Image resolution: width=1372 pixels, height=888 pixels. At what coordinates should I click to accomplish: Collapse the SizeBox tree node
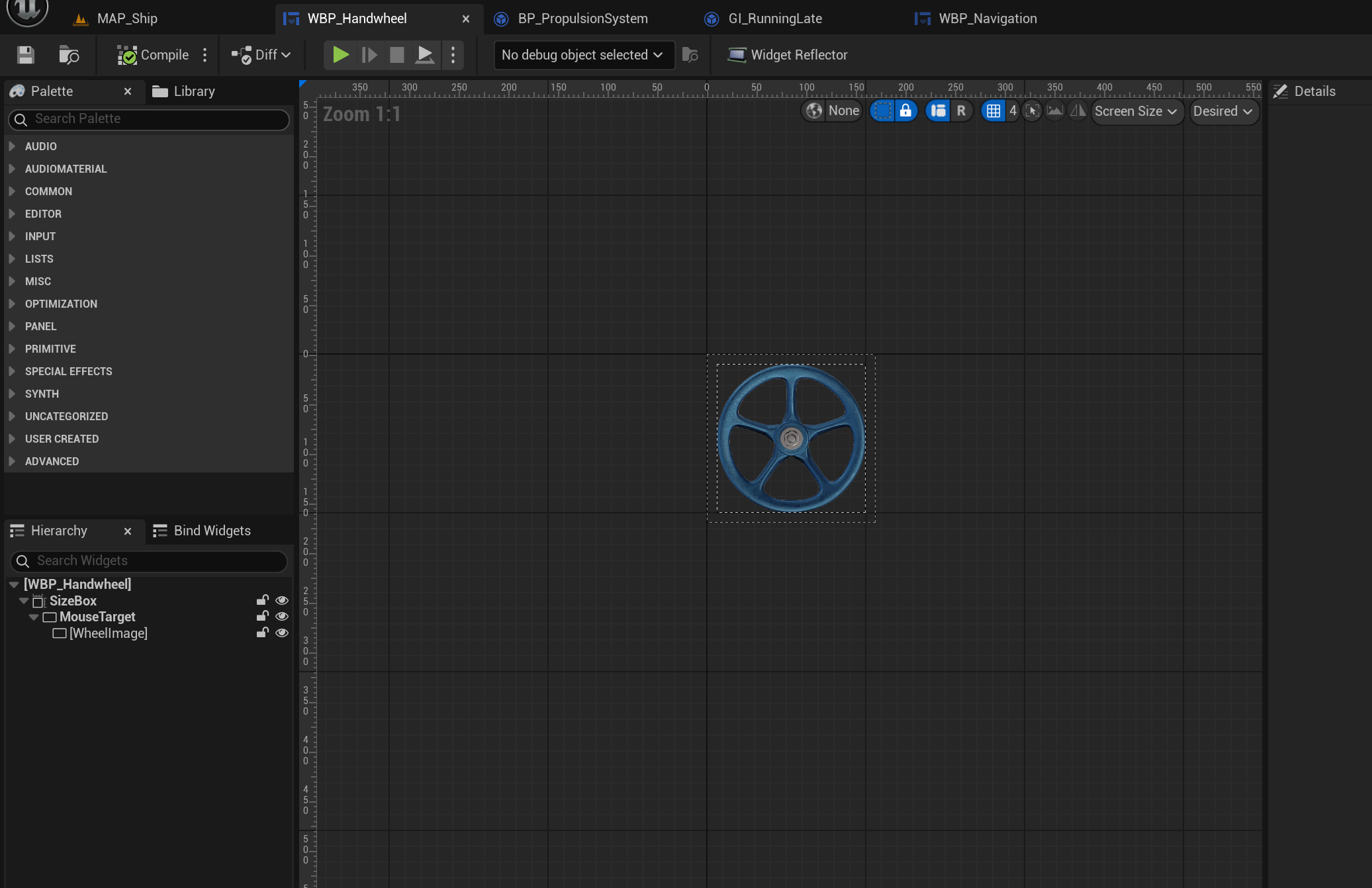click(24, 601)
